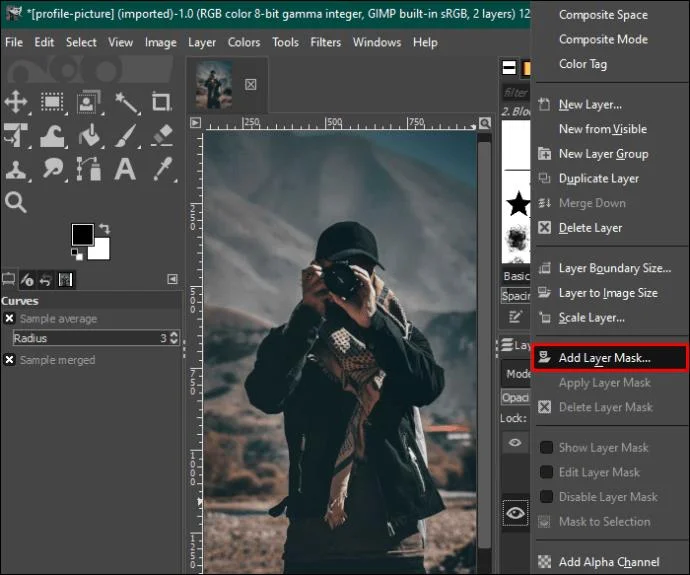690x575 pixels.
Task: Open the Undo History tab
Action: (45, 279)
